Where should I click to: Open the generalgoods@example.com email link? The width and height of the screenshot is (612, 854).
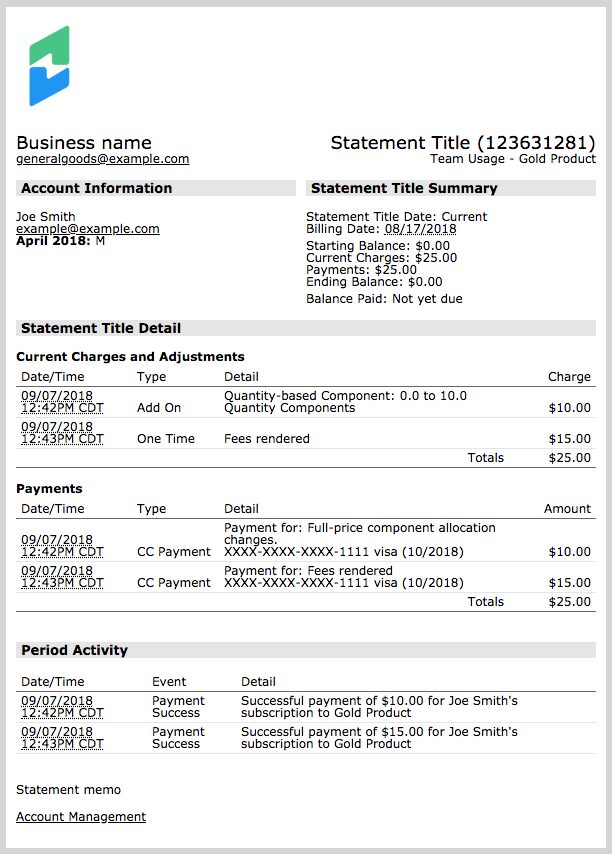pos(102,159)
